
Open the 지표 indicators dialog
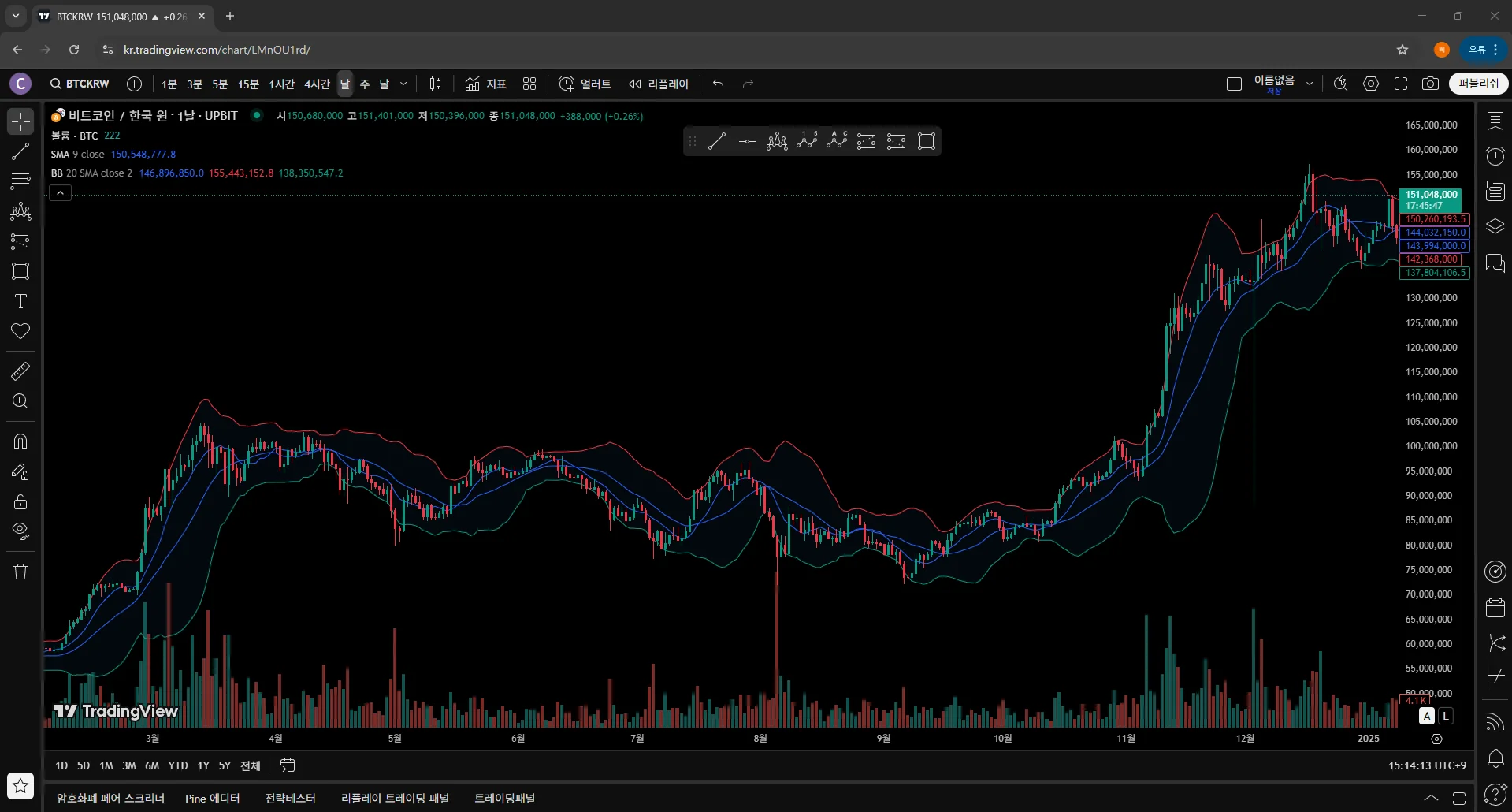485,84
